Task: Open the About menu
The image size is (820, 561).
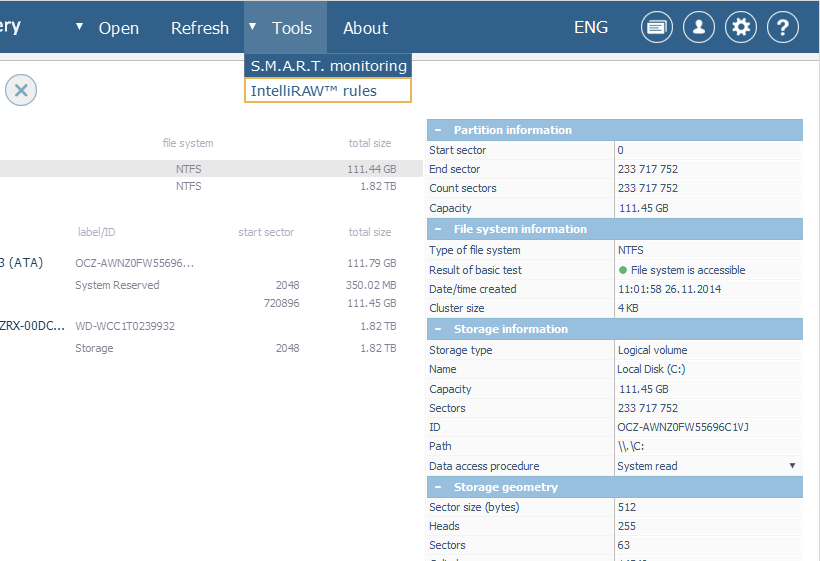Action: pos(365,28)
